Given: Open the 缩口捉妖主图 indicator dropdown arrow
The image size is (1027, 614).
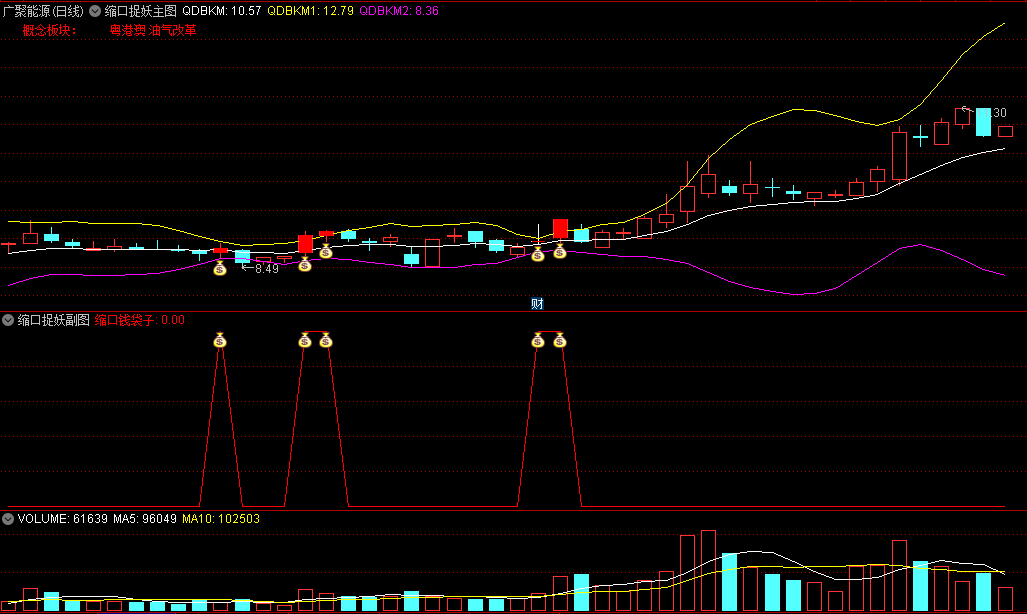Looking at the screenshot, I should pos(95,11).
